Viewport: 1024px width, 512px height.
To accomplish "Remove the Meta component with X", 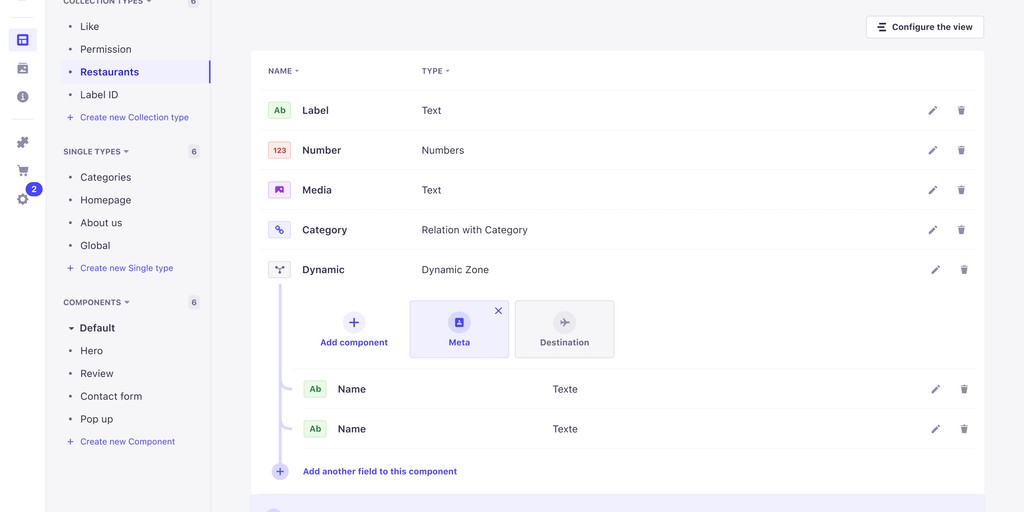I will click(498, 311).
